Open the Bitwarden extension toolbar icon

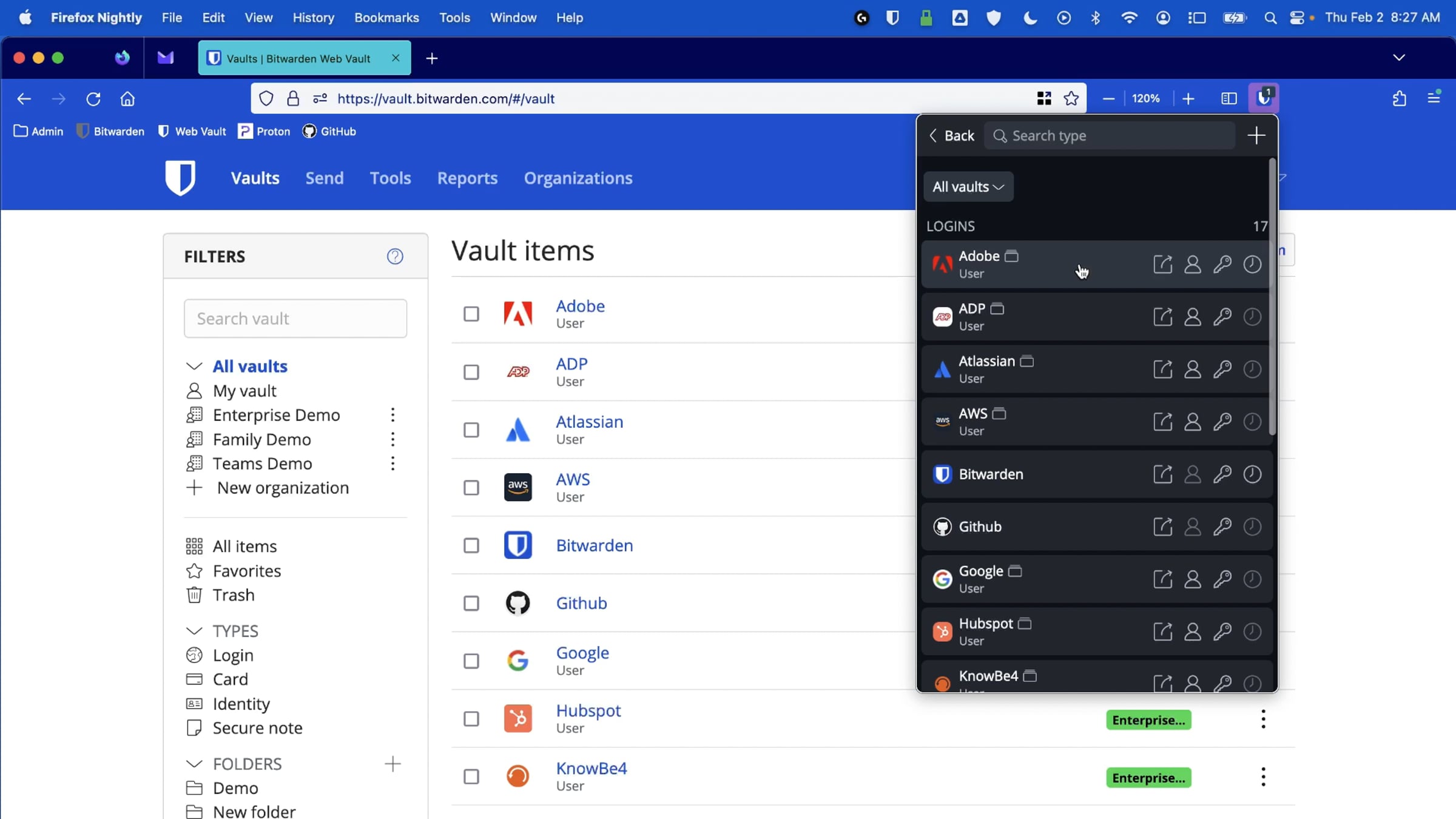coord(1264,98)
